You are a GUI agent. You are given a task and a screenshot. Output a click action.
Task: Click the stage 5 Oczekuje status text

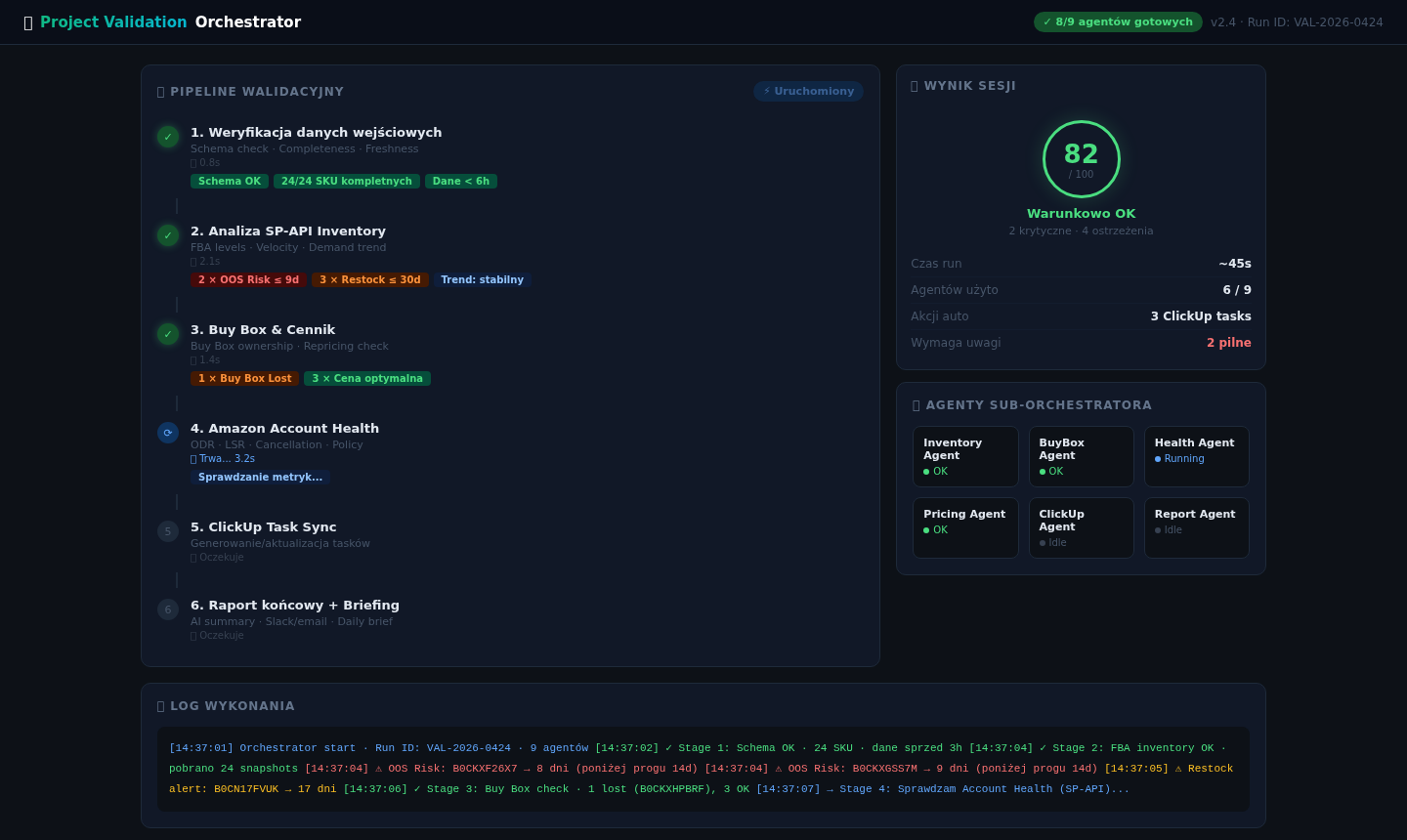click(x=217, y=557)
